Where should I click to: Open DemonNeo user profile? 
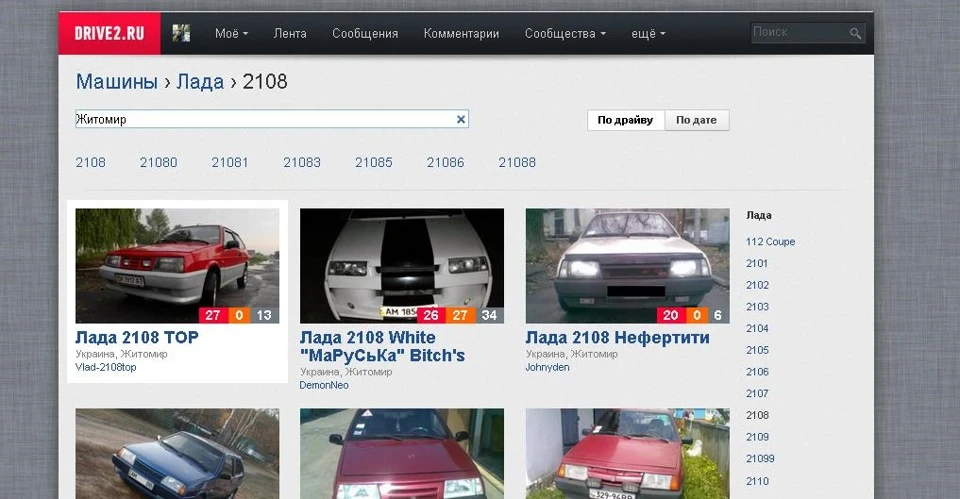click(x=324, y=385)
